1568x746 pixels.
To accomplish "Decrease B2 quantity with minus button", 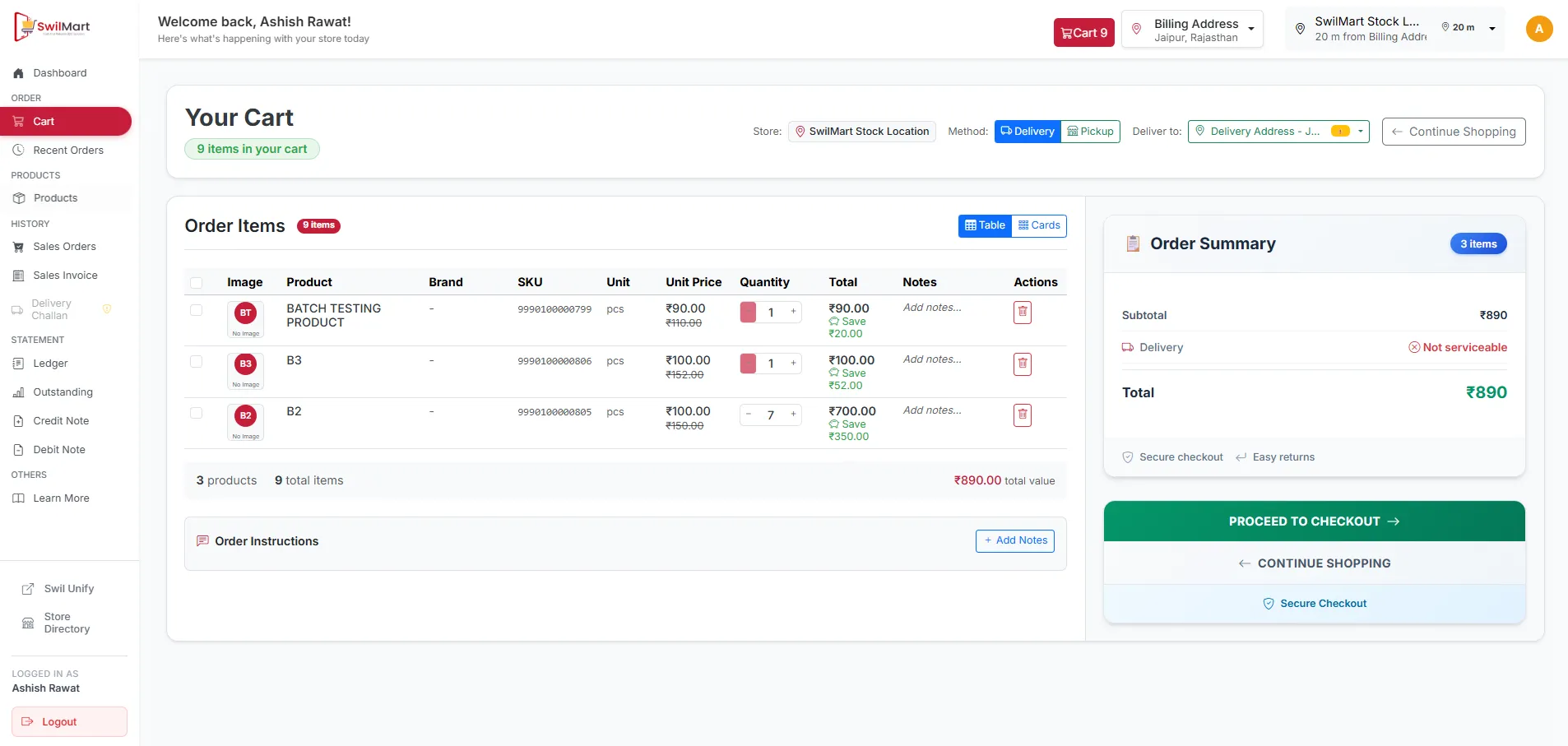I will (749, 415).
